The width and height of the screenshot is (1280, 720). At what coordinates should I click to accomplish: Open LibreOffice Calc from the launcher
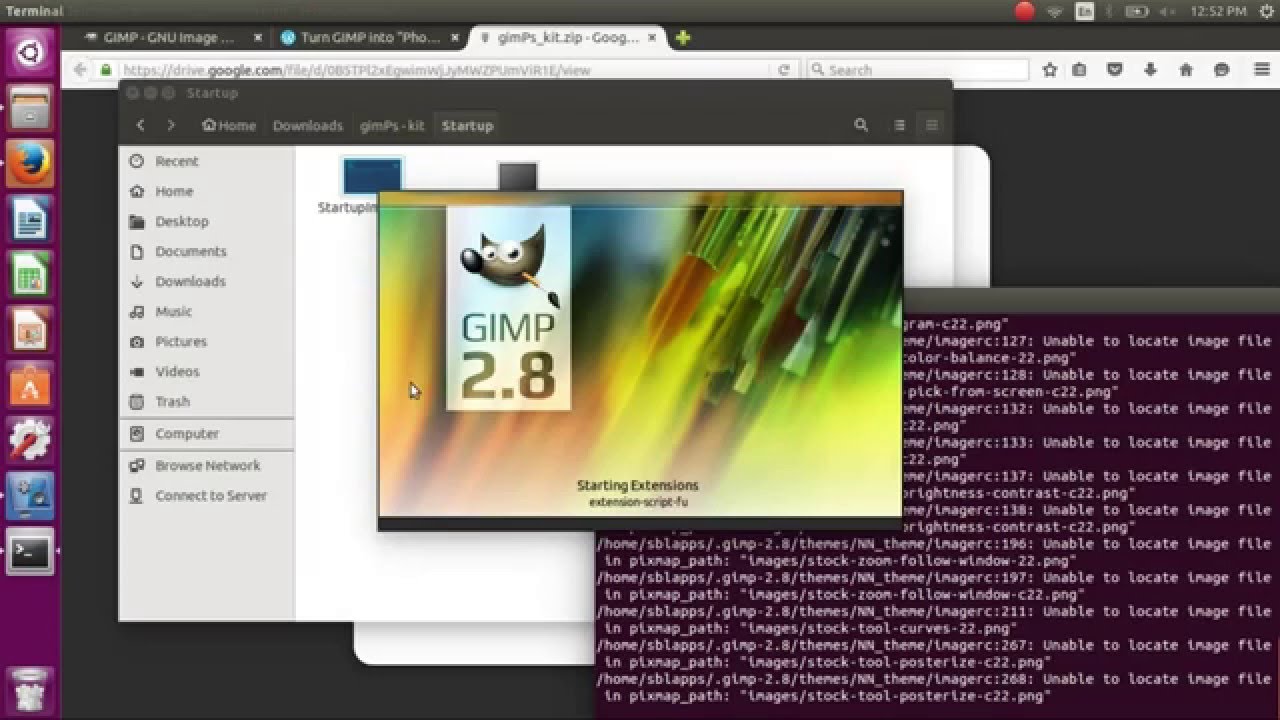point(30,274)
